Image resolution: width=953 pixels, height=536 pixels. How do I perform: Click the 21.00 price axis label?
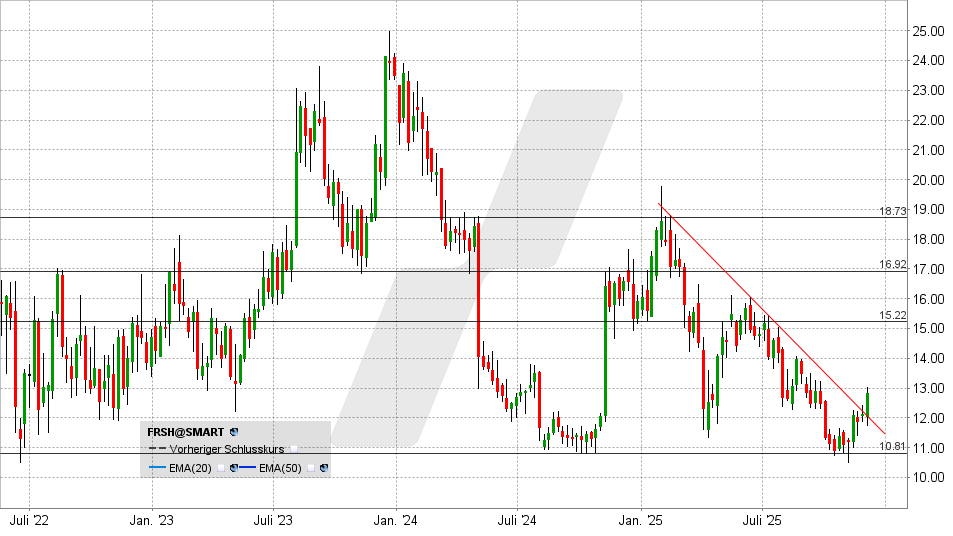point(928,149)
